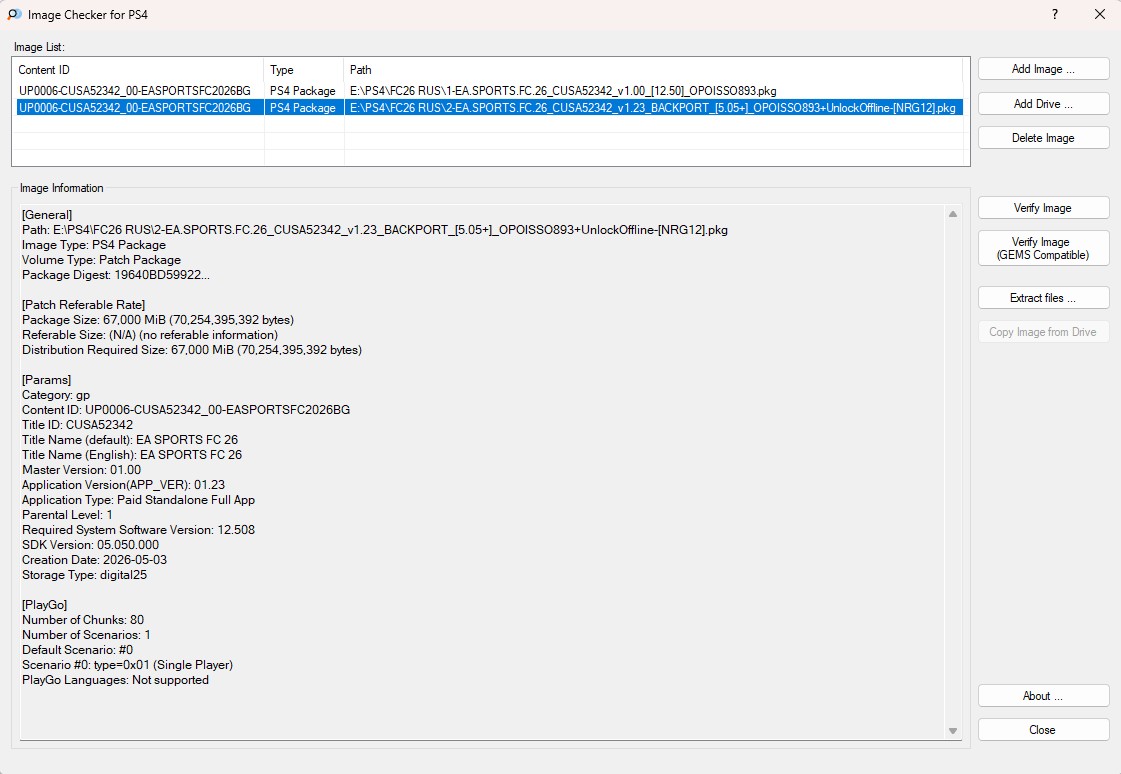Viewport: 1121px width, 774px height.
Task: Click Title Name (English) line
Action: click(x=132, y=455)
